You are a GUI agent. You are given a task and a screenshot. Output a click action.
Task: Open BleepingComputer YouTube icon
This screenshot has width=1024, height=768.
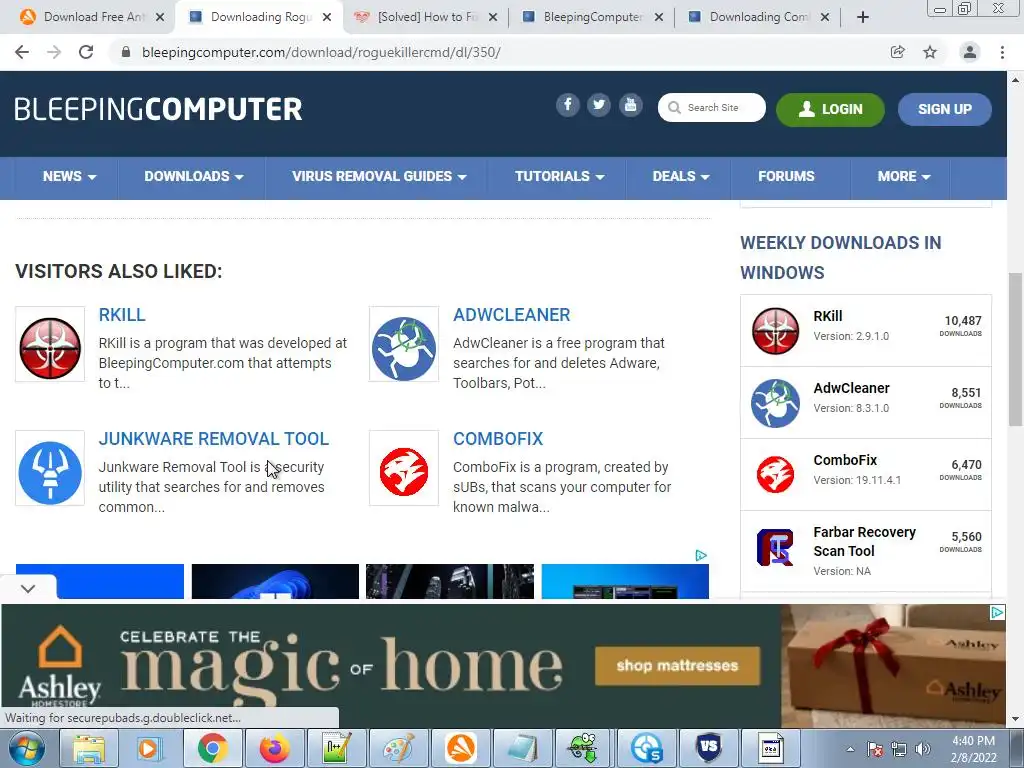[630, 105]
